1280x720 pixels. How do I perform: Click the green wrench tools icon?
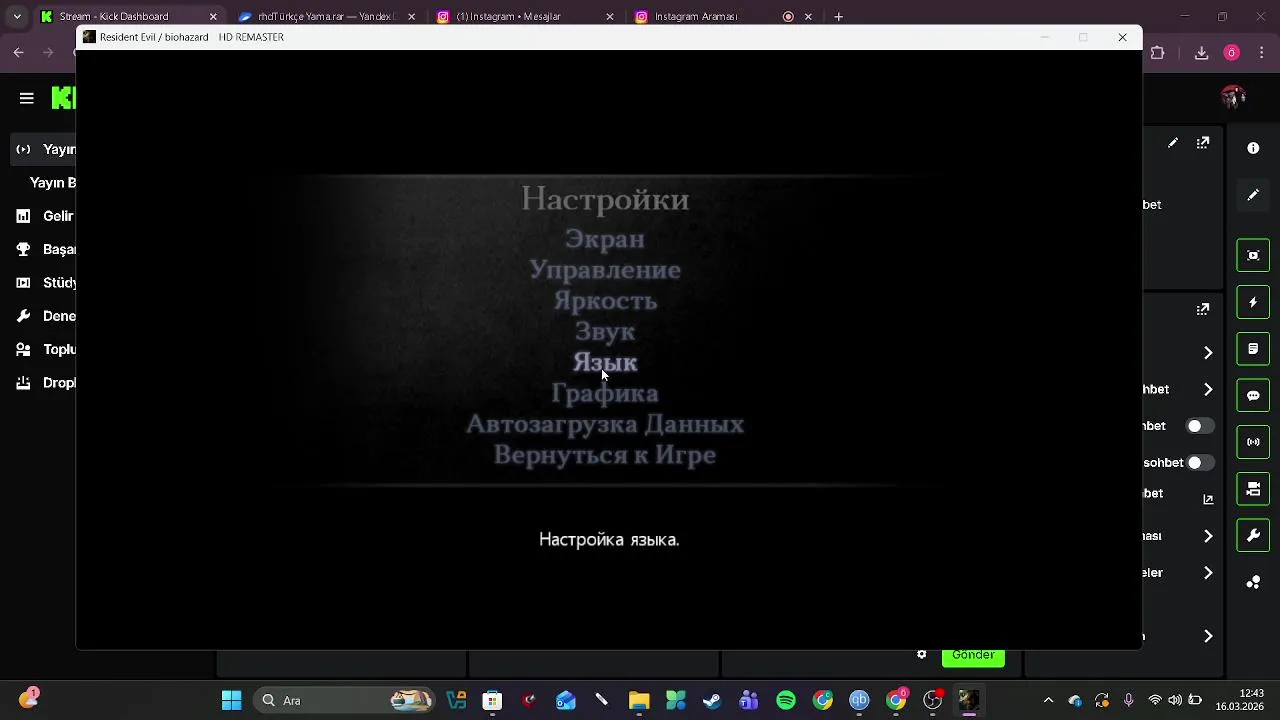1253,535
